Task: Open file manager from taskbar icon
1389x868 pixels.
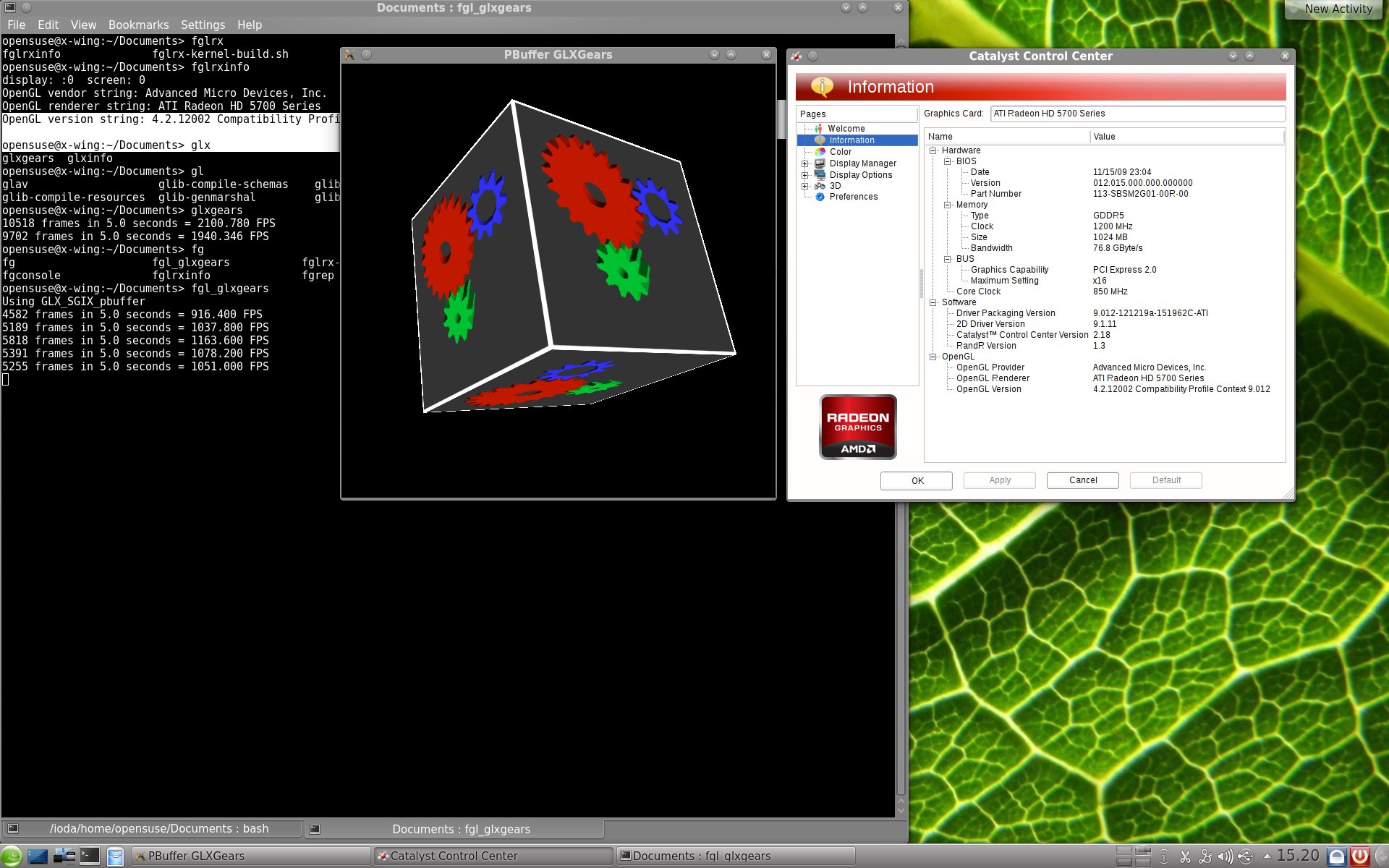Action: point(115,856)
